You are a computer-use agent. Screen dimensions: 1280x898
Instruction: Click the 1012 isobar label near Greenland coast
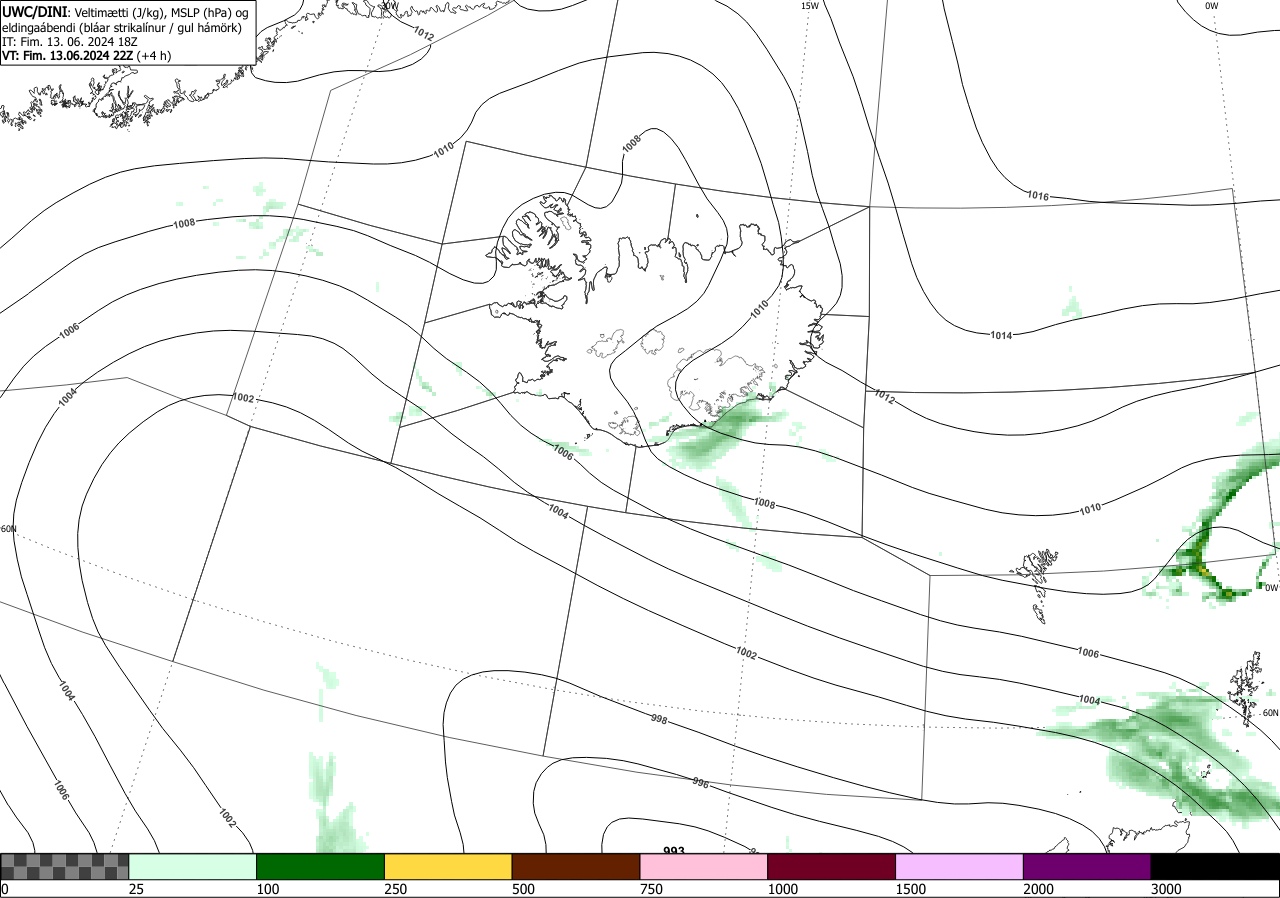coord(423,33)
